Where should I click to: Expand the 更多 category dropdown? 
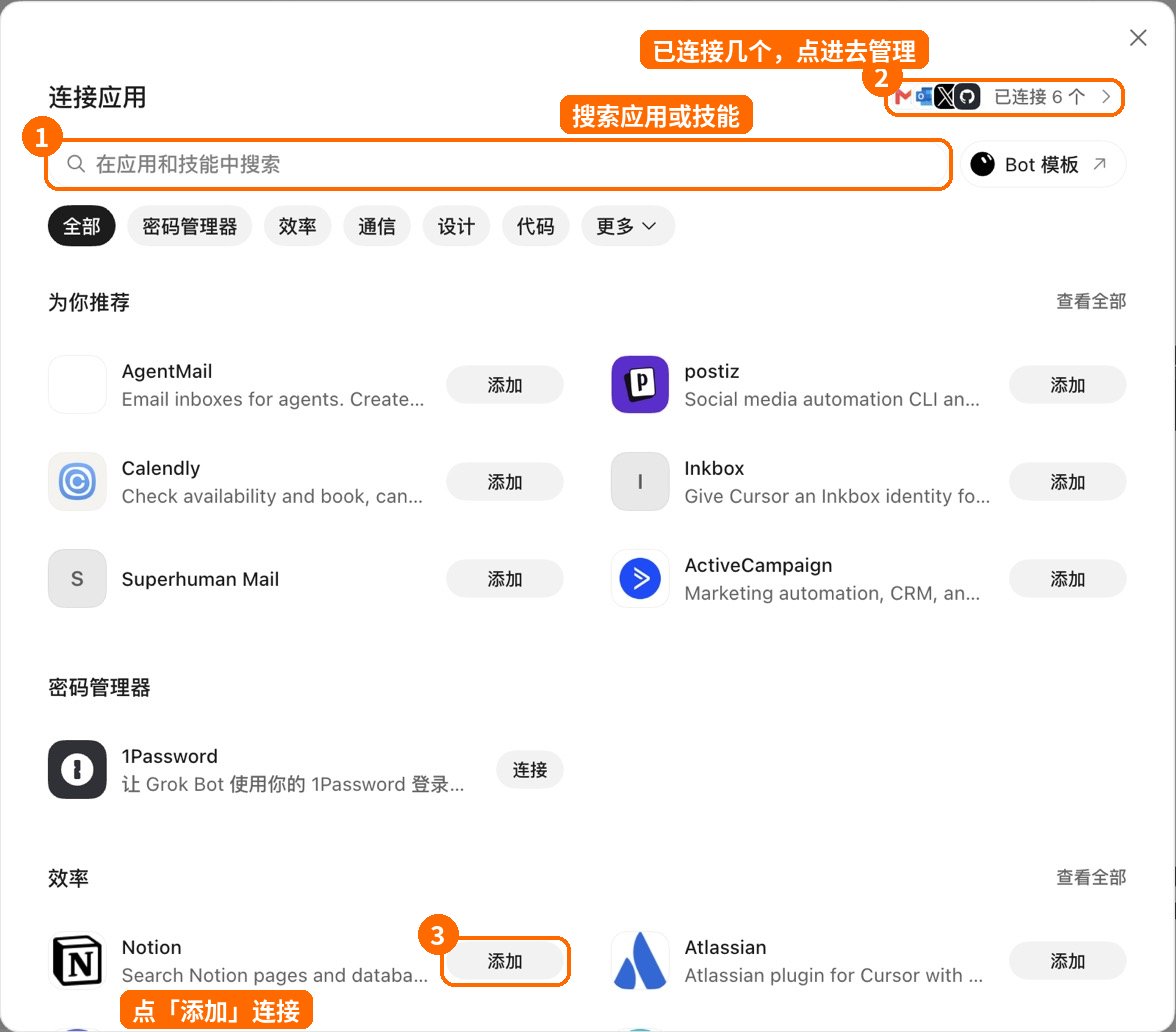coord(627,226)
